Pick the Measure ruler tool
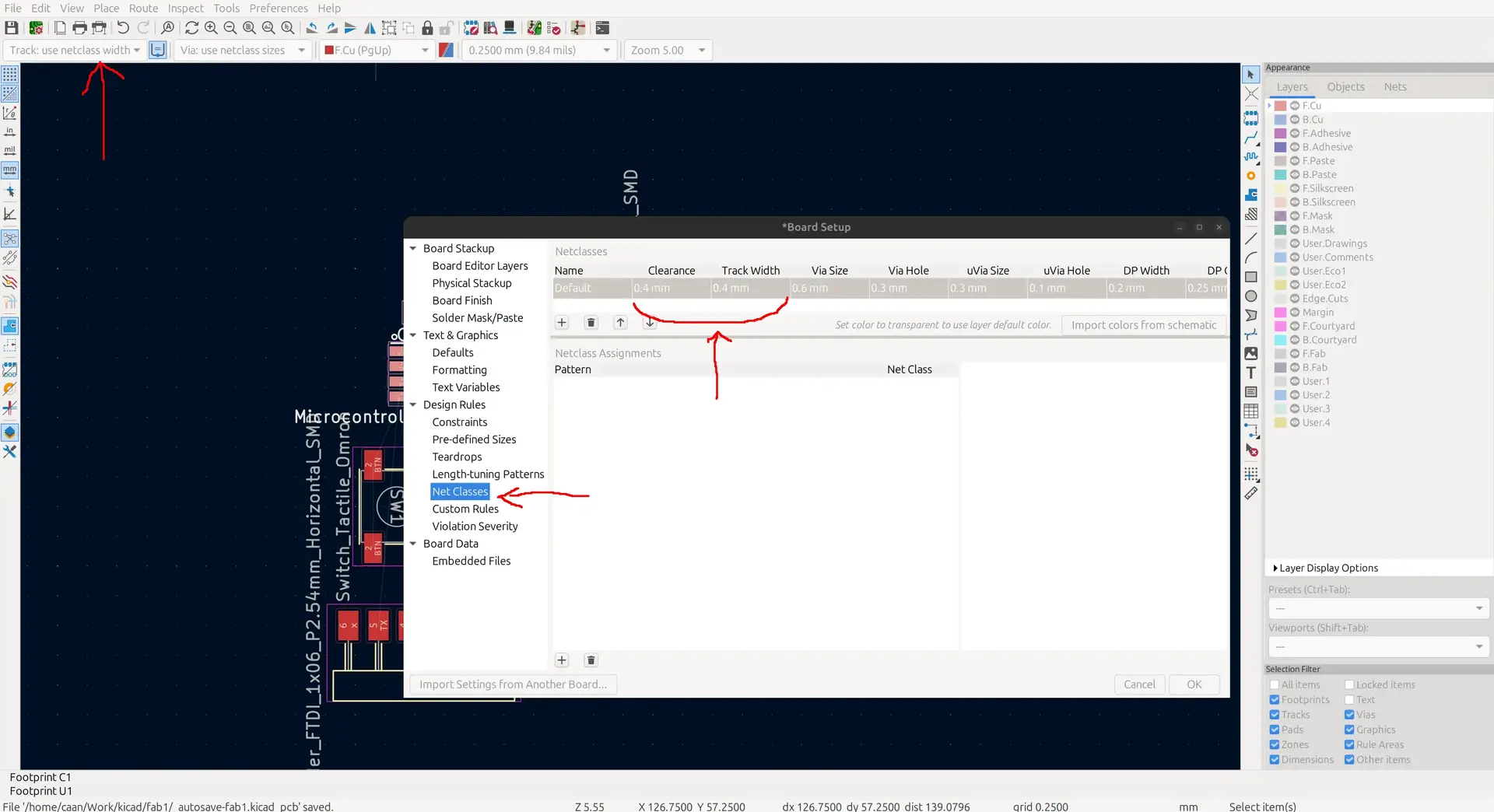Screen dimensions: 1494x812 tap(1251, 493)
